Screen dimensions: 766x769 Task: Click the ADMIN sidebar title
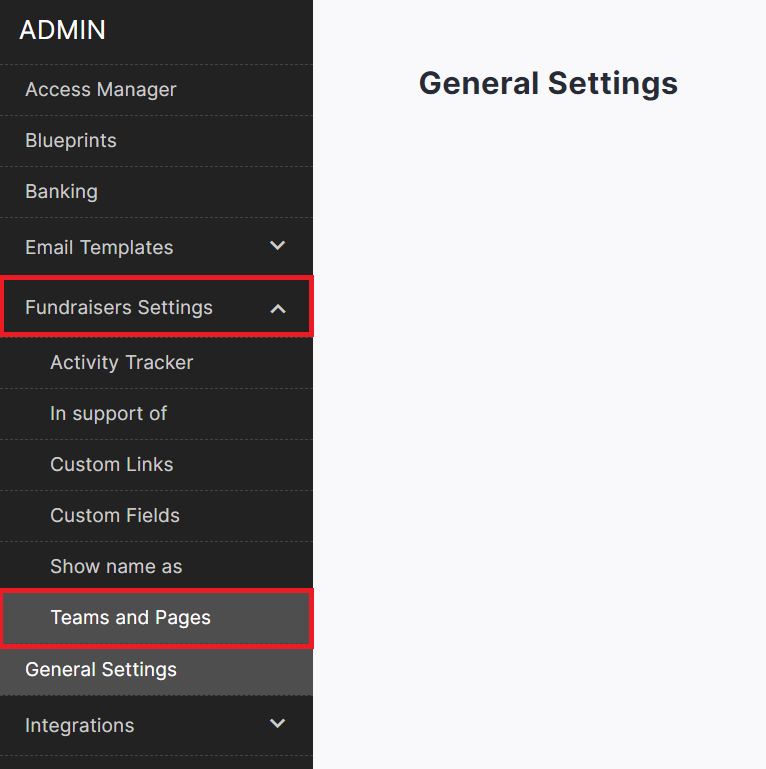coord(63,31)
